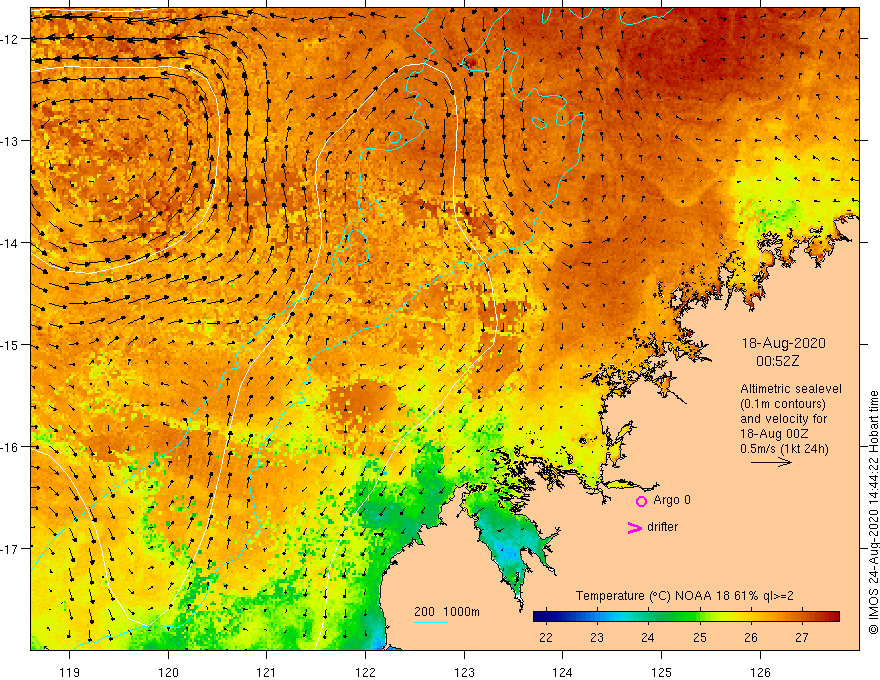This screenshot has width=880, height=680.
Task: Click the latitude axis label '-12'
Action: 11,39
